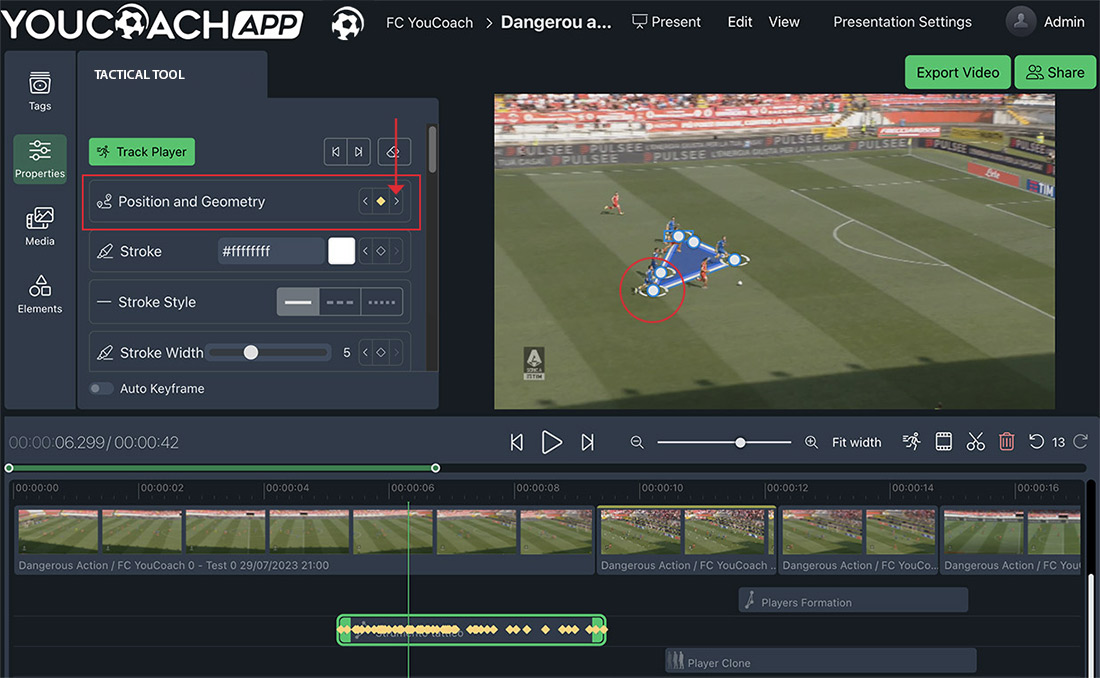The image size is (1100, 678).
Task: Click Fit width in timeline controls
Action: [x=857, y=442]
